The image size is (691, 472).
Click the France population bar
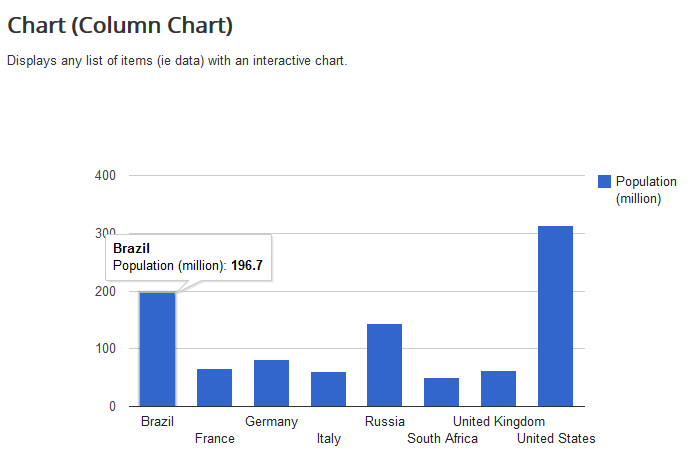214,387
